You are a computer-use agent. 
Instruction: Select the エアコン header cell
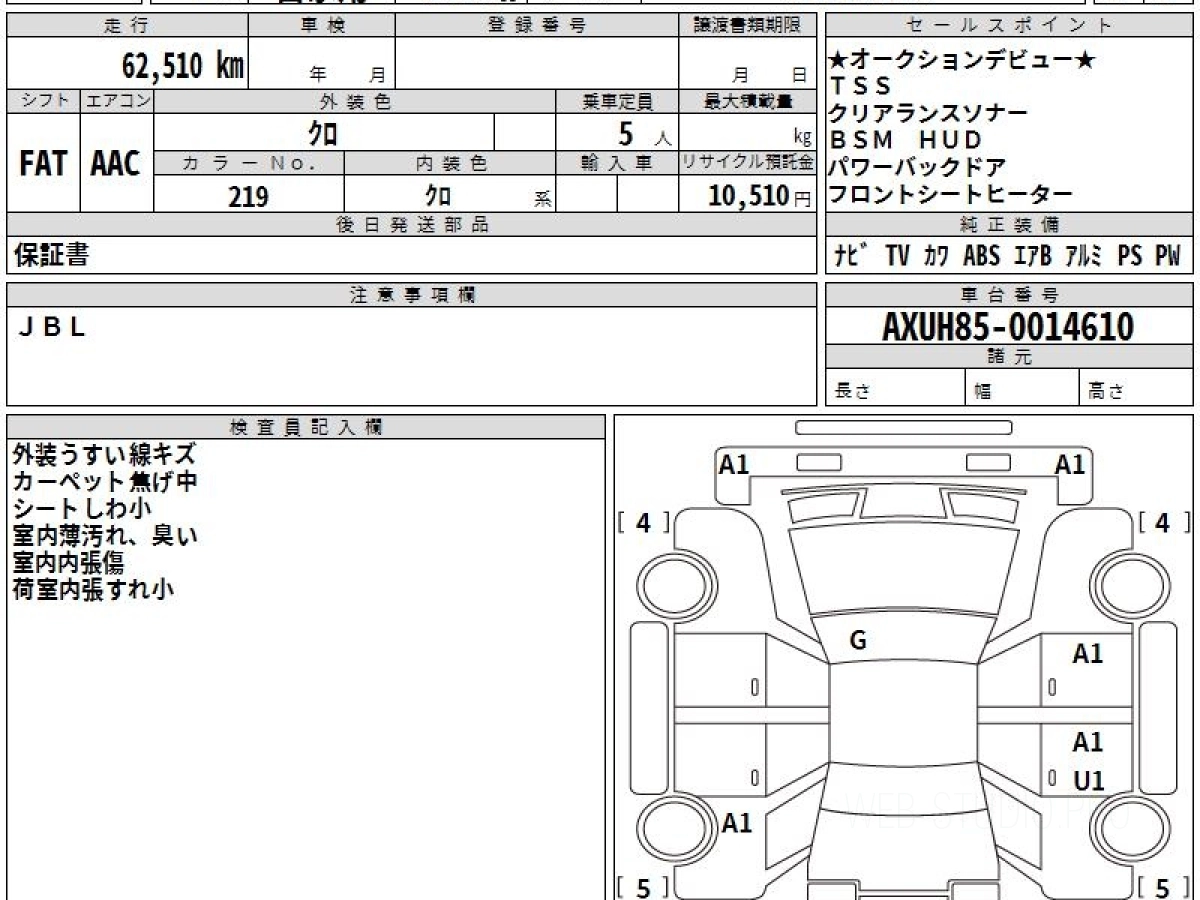(x=117, y=101)
